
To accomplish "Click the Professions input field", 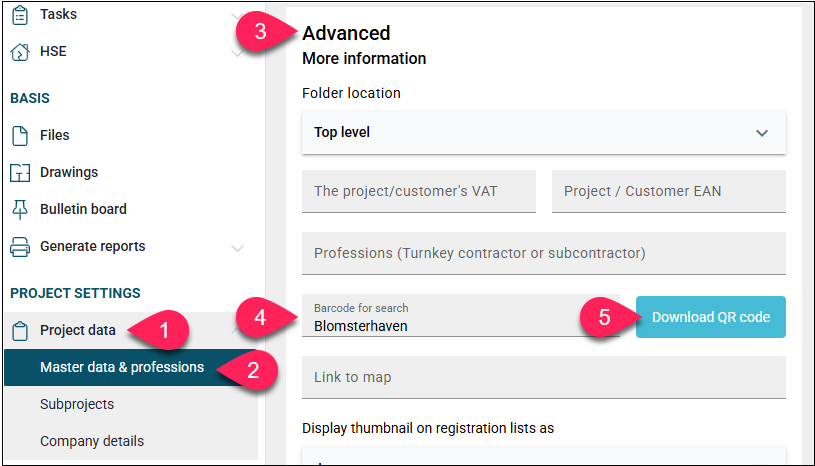I will pos(544,253).
